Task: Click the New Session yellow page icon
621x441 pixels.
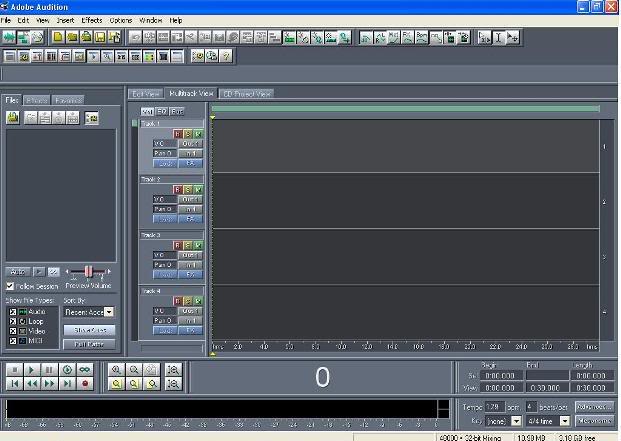Action: click(x=58, y=37)
